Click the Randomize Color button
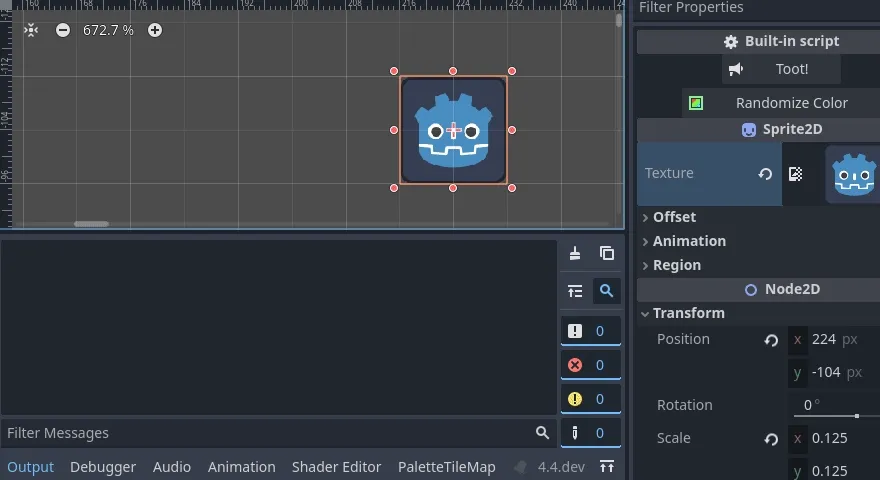 pyautogui.click(x=791, y=103)
